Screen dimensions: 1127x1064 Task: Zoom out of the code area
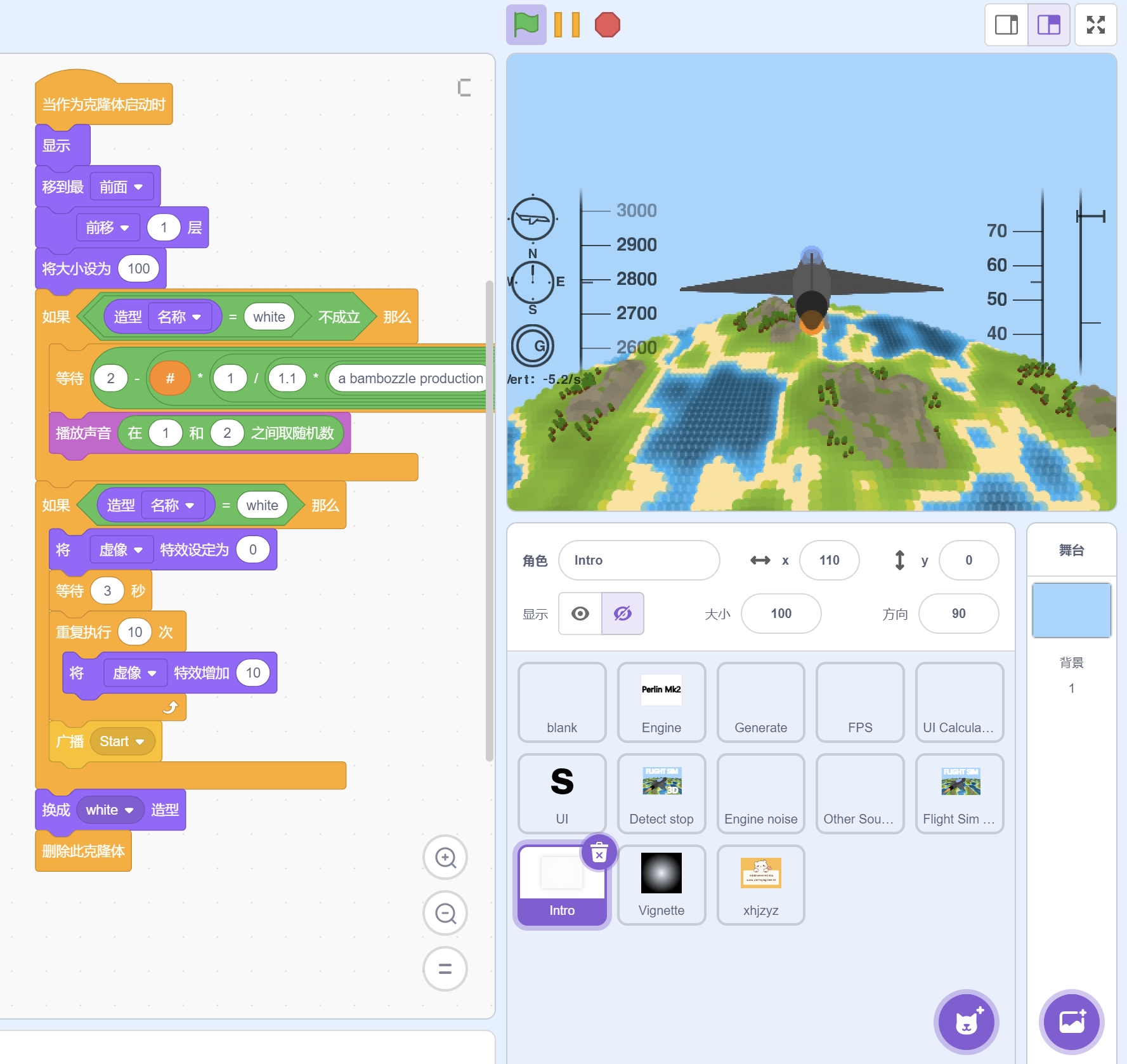pyautogui.click(x=445, y=913)
